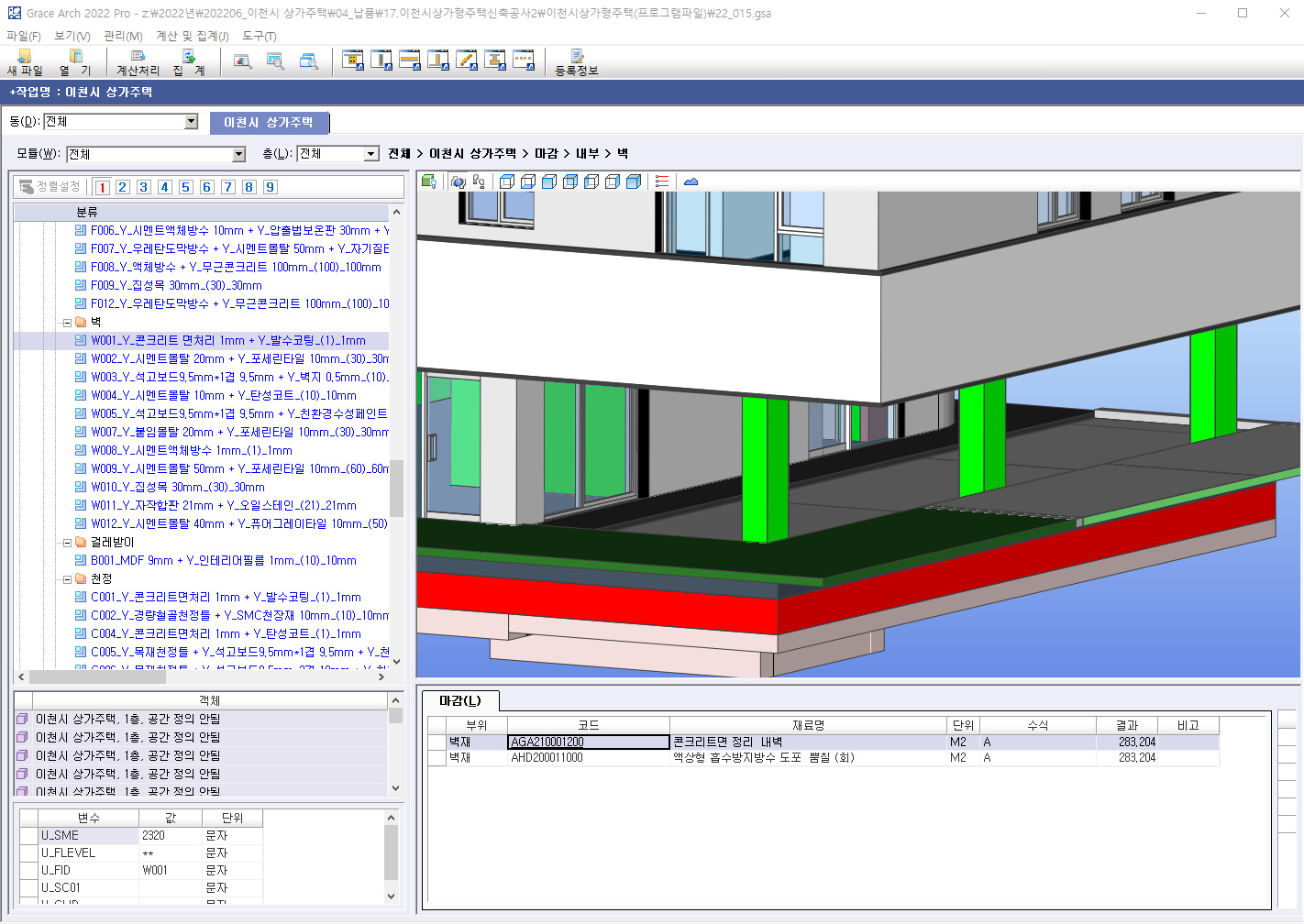This screenshot has width=1304, height=924.
Task: Click 내부 in the breadcrumb path
Action: point(587,153)
